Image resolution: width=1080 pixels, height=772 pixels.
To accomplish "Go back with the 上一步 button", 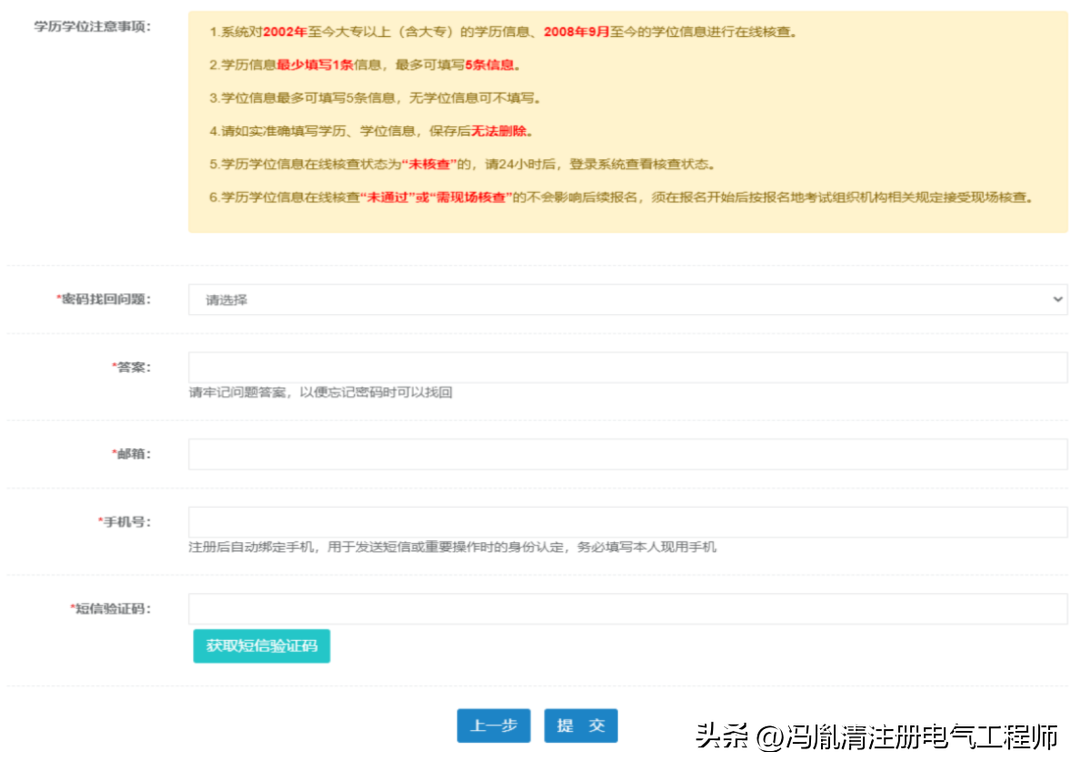I will point(493,726).
